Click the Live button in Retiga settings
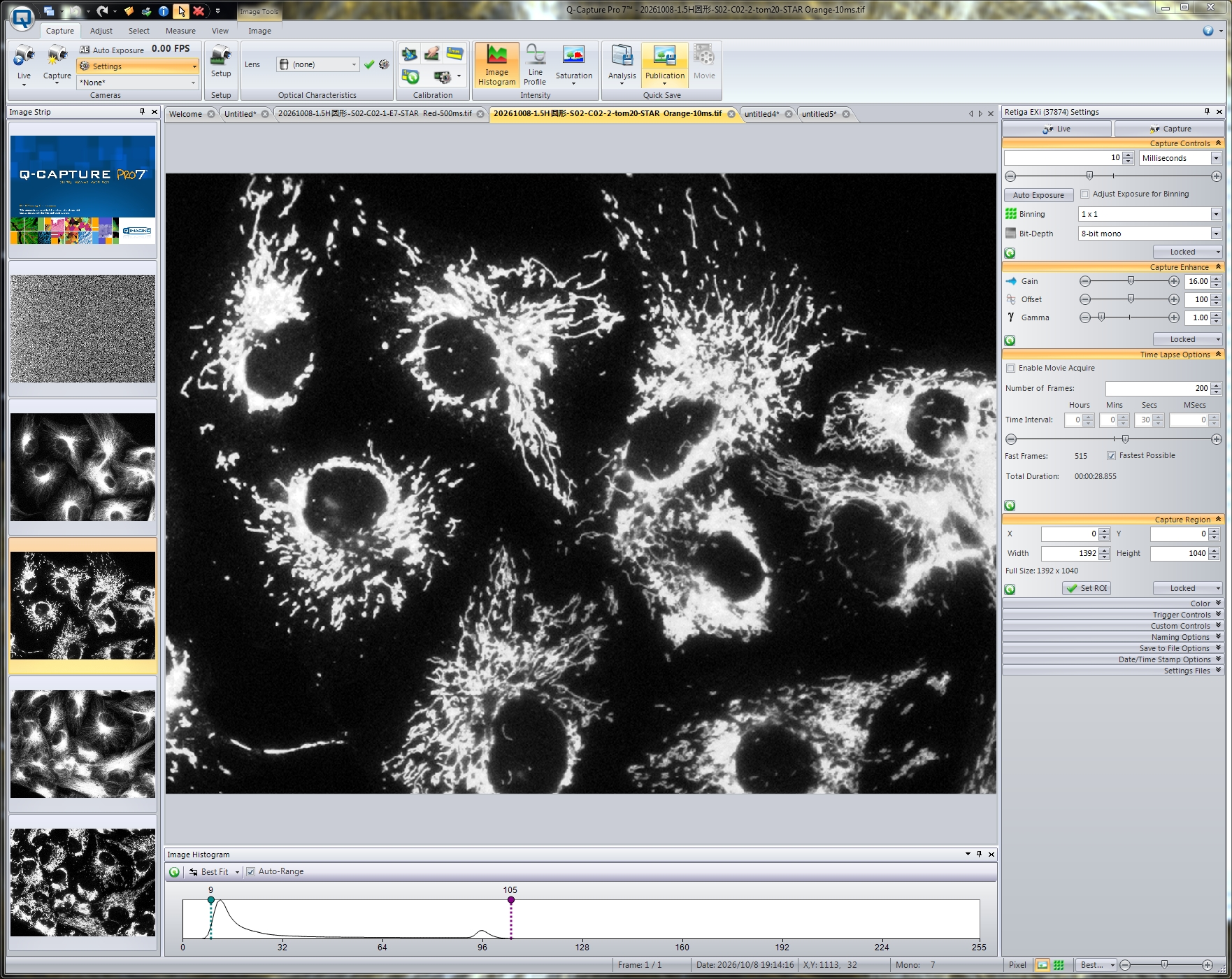The height and width of the screenshot is (979, 1232). pyautogui.click(x=1056, y=129)
